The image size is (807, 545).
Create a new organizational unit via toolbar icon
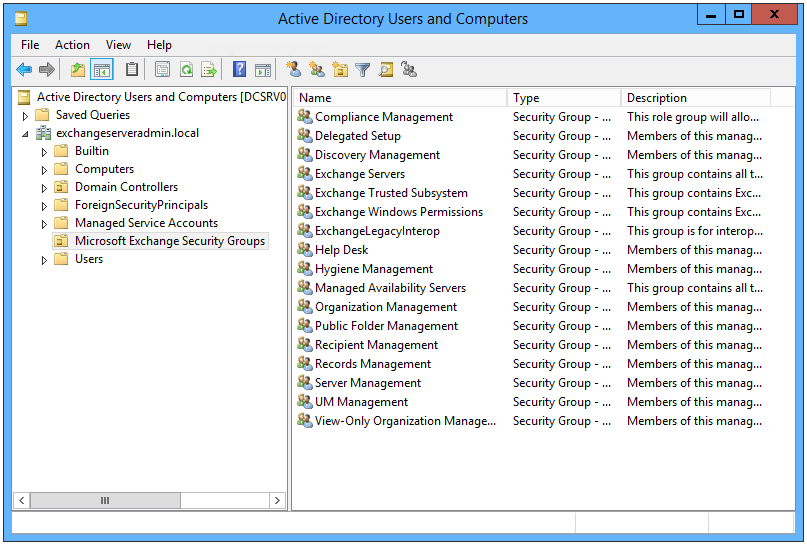coord(340,69)
